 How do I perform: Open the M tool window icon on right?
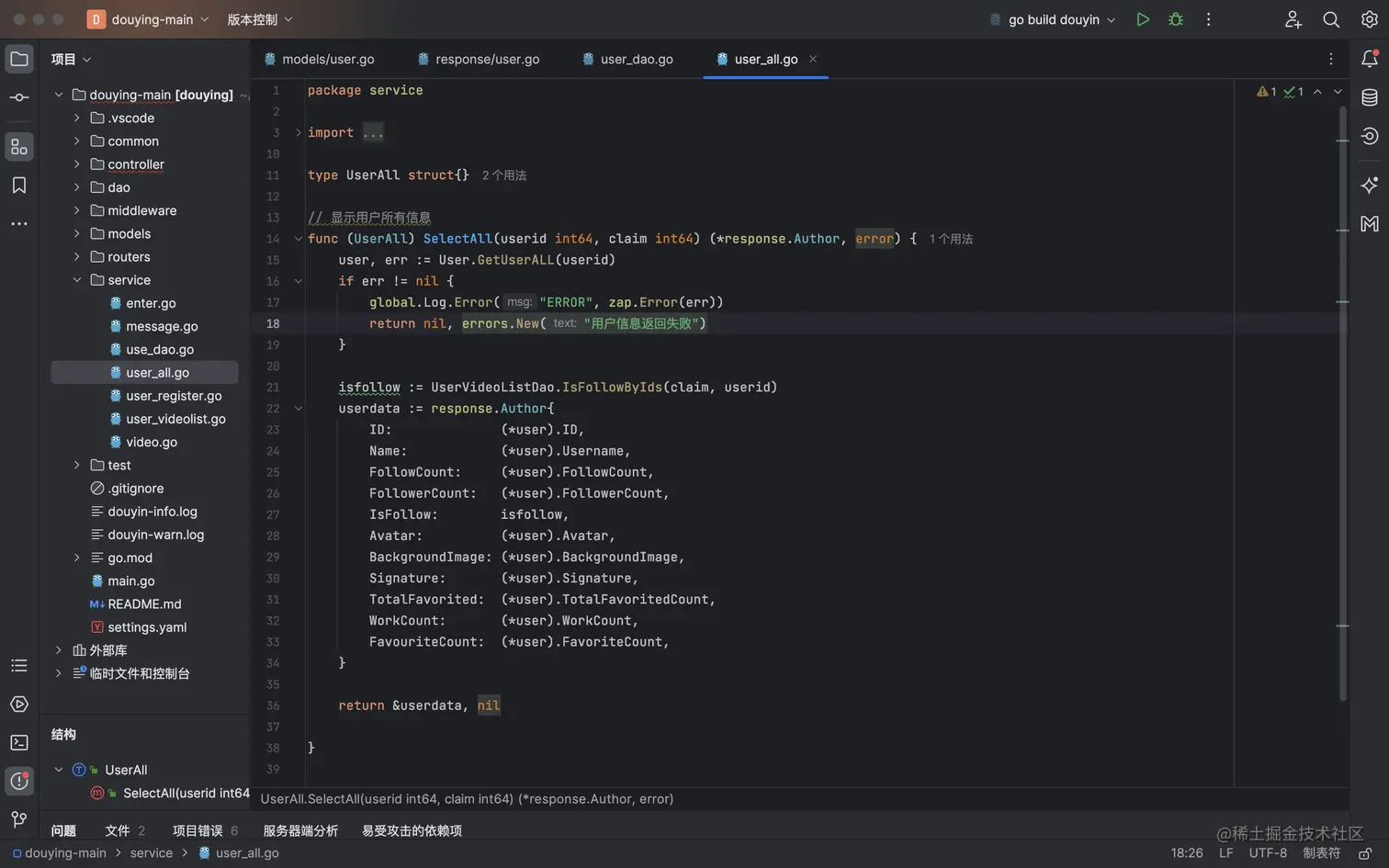click(1370, 224)
